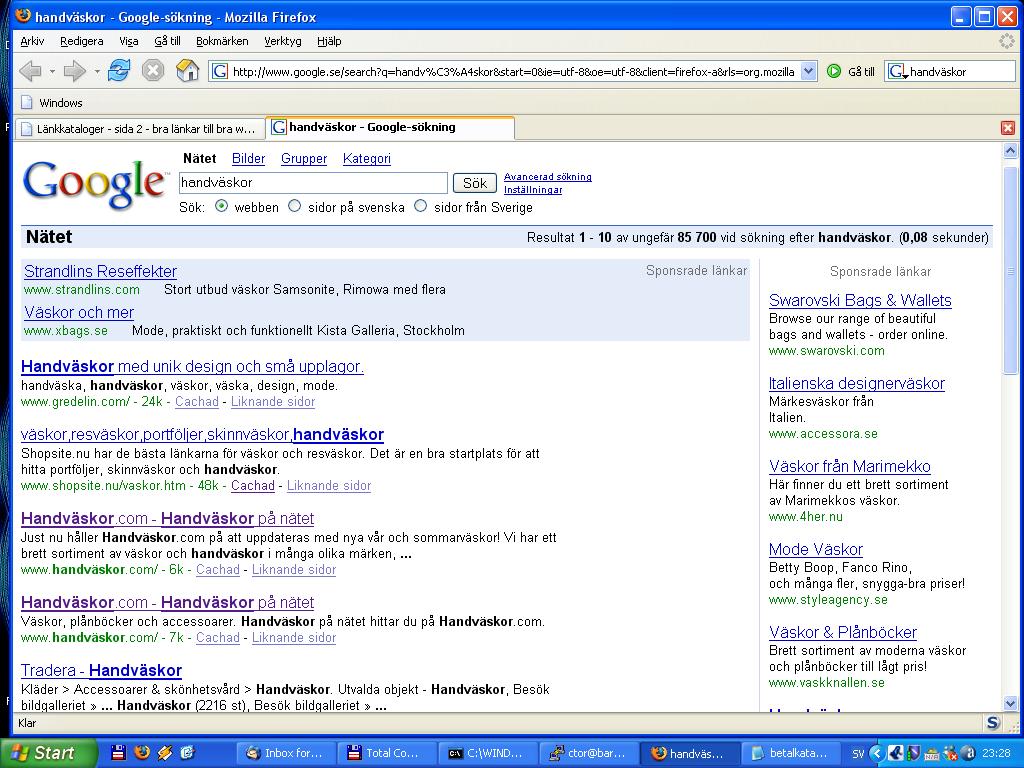The height and width of the screenshot is (768, 1024).
Task: Open Inställningar link
Action: point(533,189)
